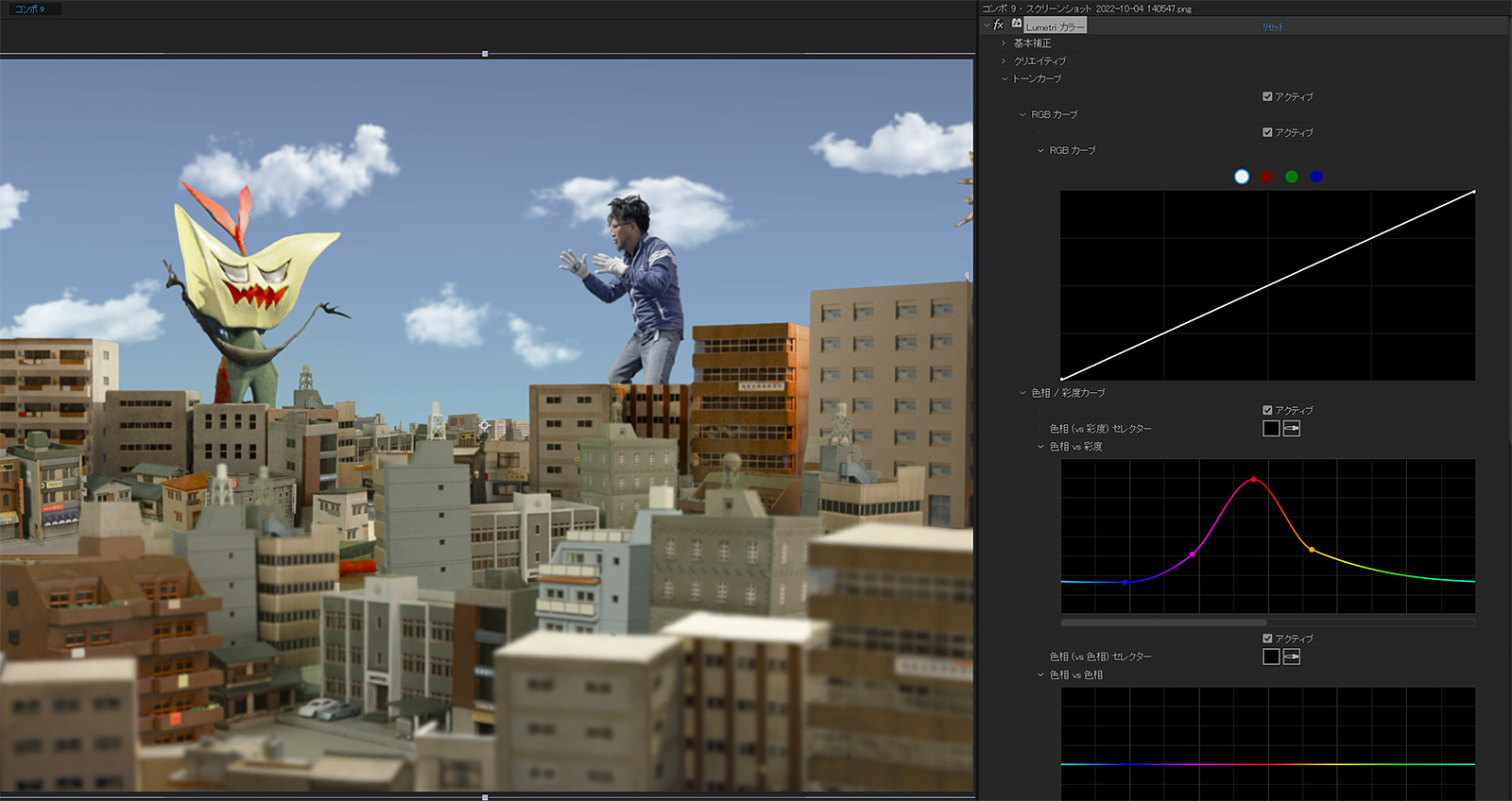Toggle アクティブ checkbox above 色相 (vs 色相) セレクター
This screenshot has height=801, width=1512.
pyautogui.click(x=1267, y=639)
